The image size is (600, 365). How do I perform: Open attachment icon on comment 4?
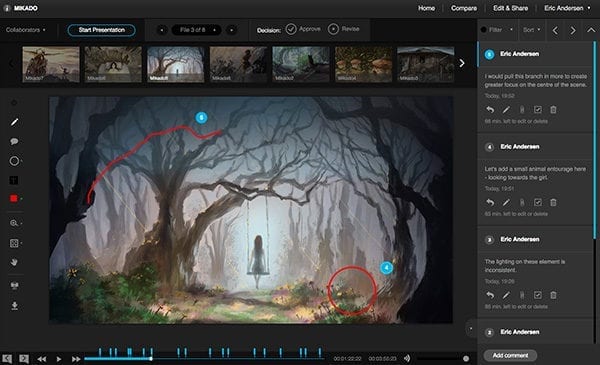pyautogui.click(x=522, y=202)
